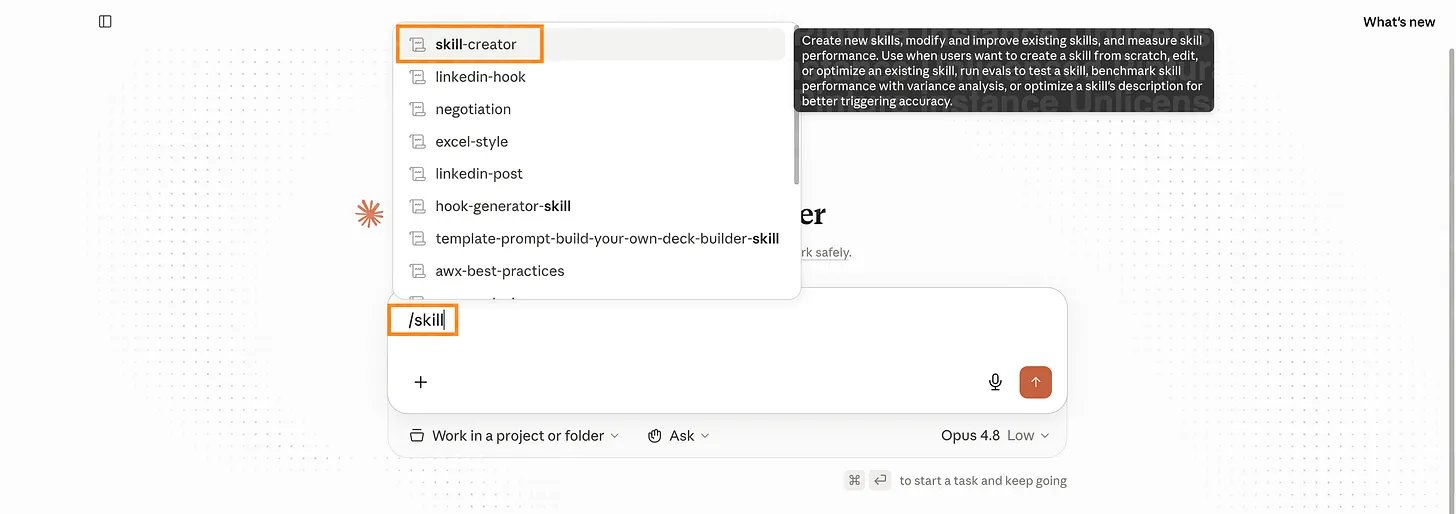Click the orange starburst logo
1456x514 pixels.
tap(370, 213)
